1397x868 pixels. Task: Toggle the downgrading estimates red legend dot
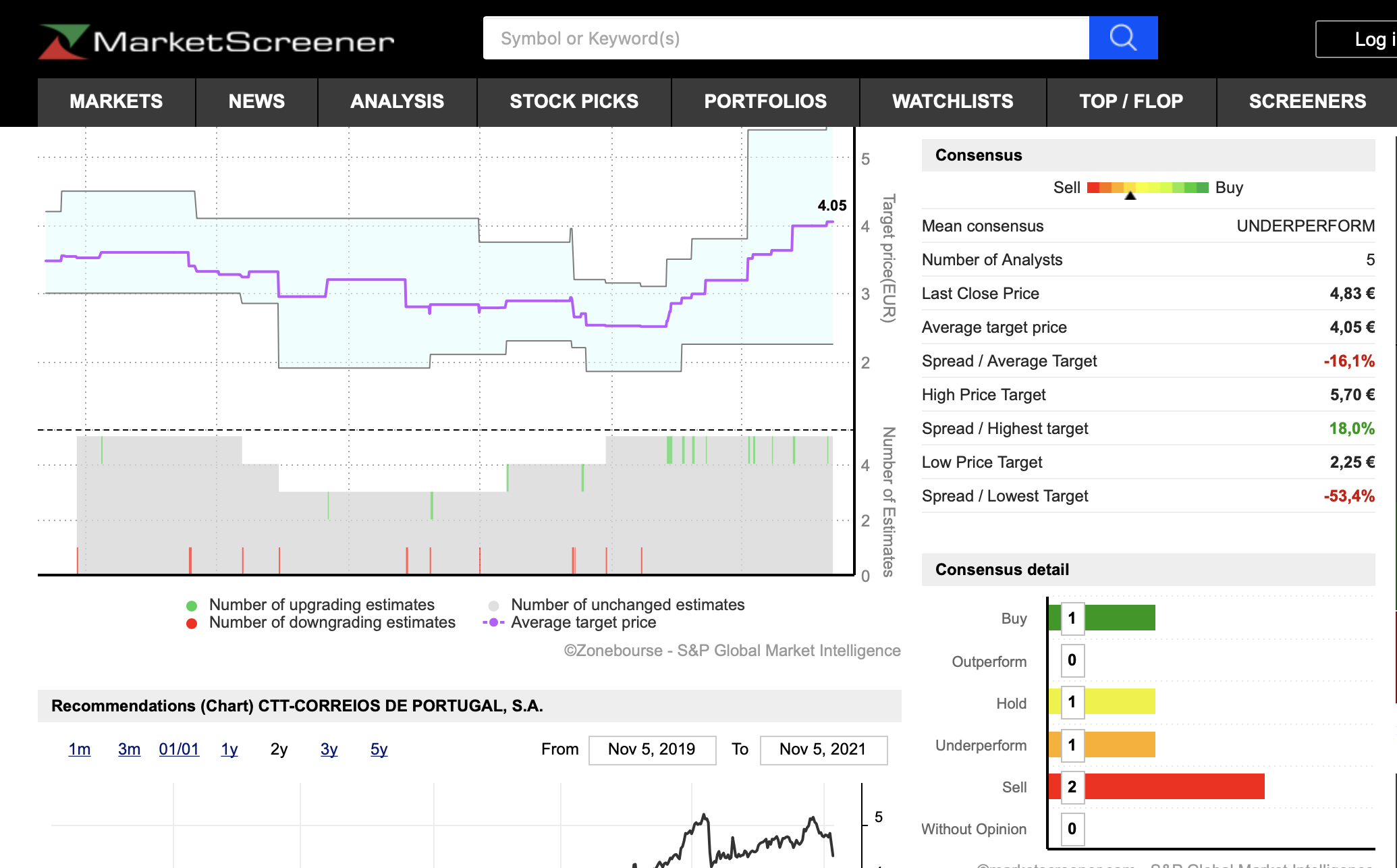[x=192, y=623]
